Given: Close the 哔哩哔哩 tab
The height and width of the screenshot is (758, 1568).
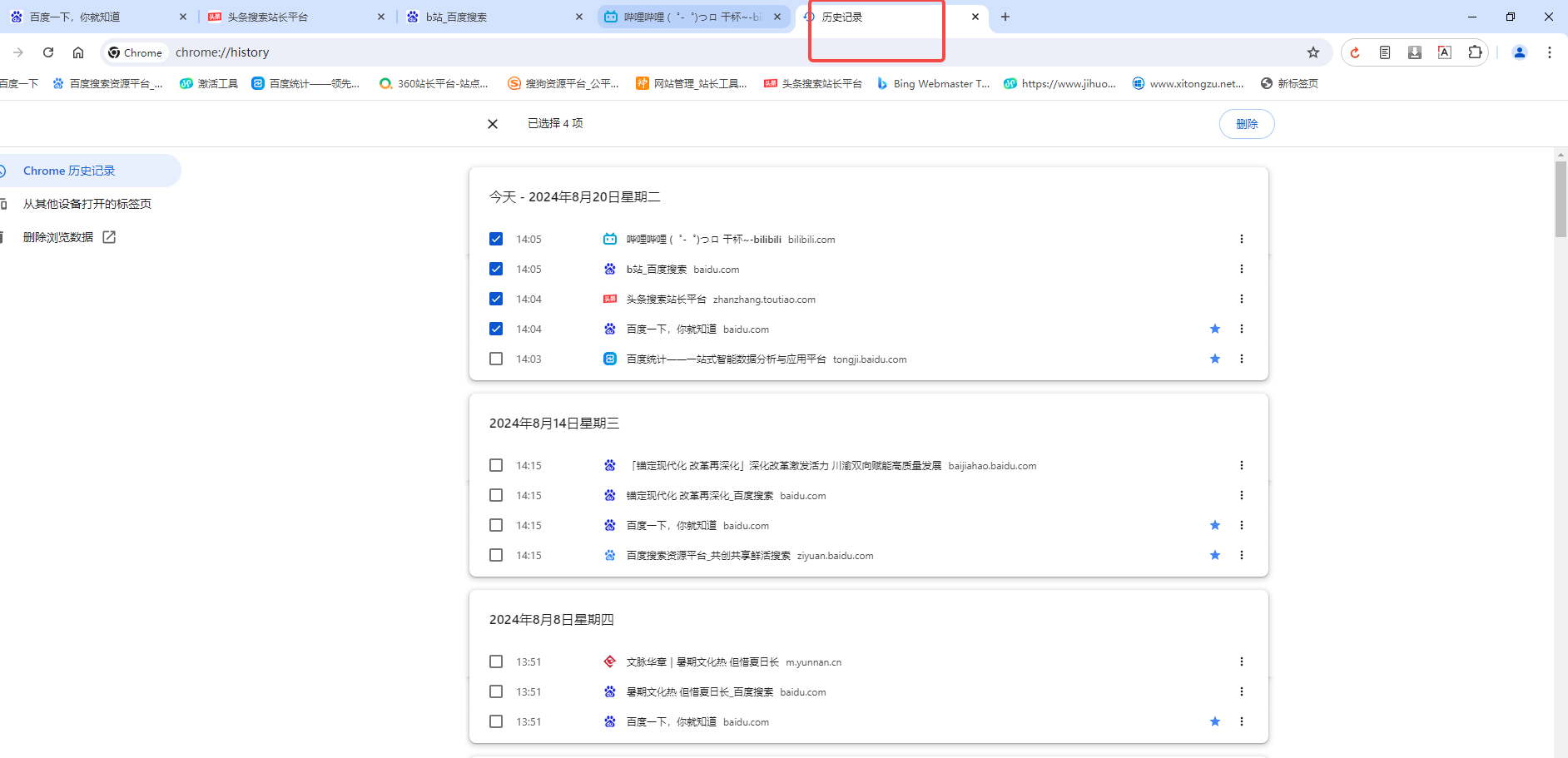Looking at the screenshot, I should pyautogui.click(x=777, y=17).
